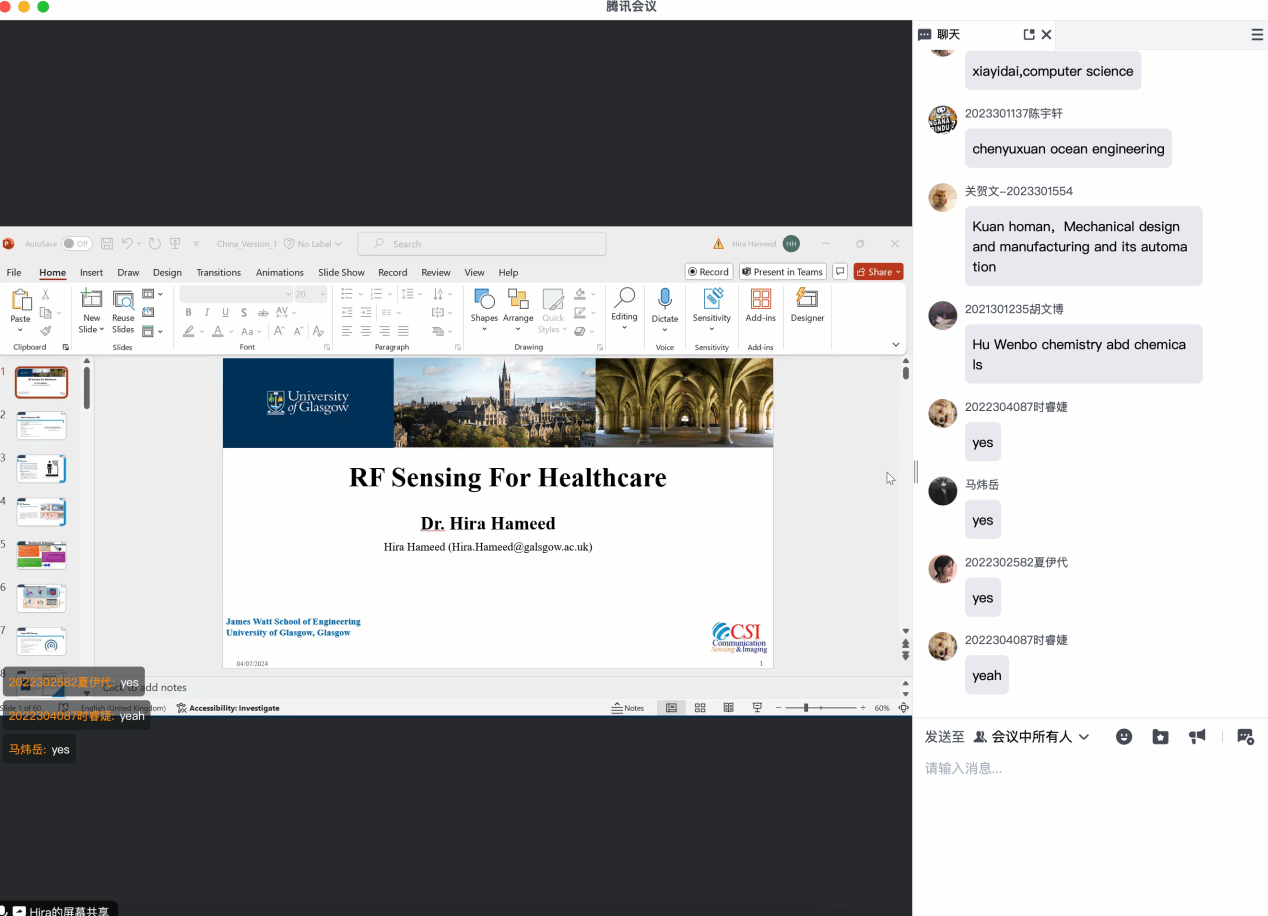Pop out the chat panel window
Image resolution: width=1268 pixels, height=916 pixels.
pyautogui.click(x=1029, y=34)
